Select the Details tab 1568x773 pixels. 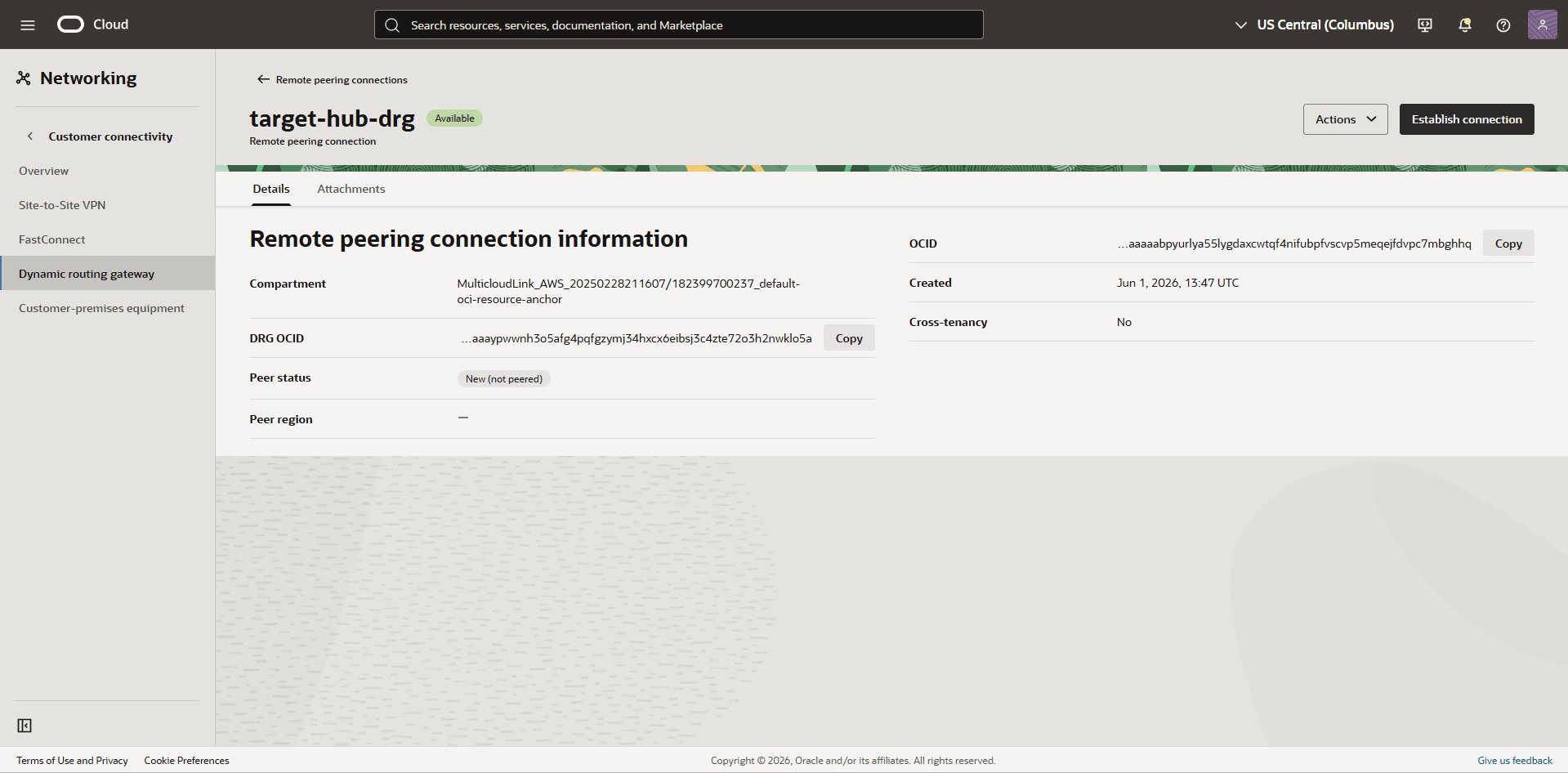click(271, 189)
